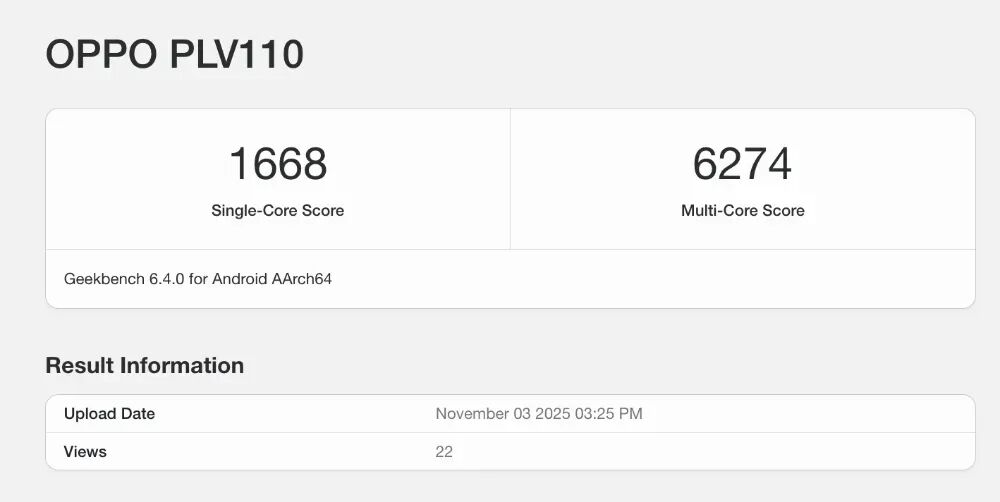Click the Result Information section heading
Viewport: 1000px width, 502px height.
[144, 365]
